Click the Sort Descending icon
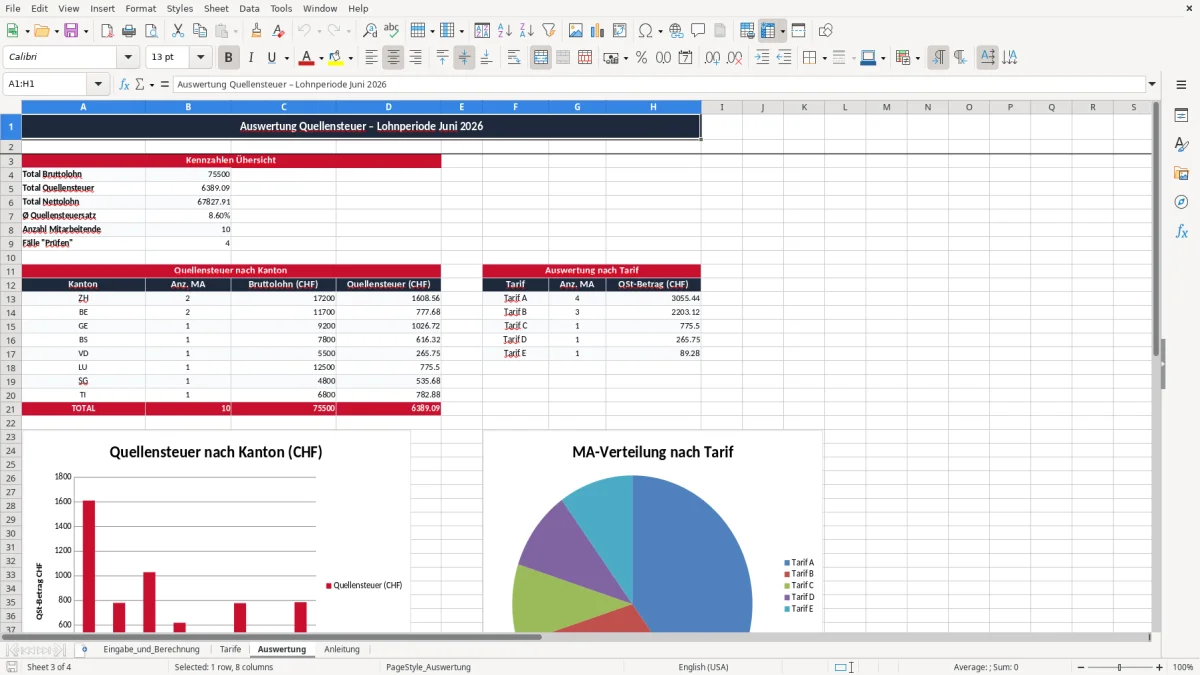1200x675 pixels. 527,31
